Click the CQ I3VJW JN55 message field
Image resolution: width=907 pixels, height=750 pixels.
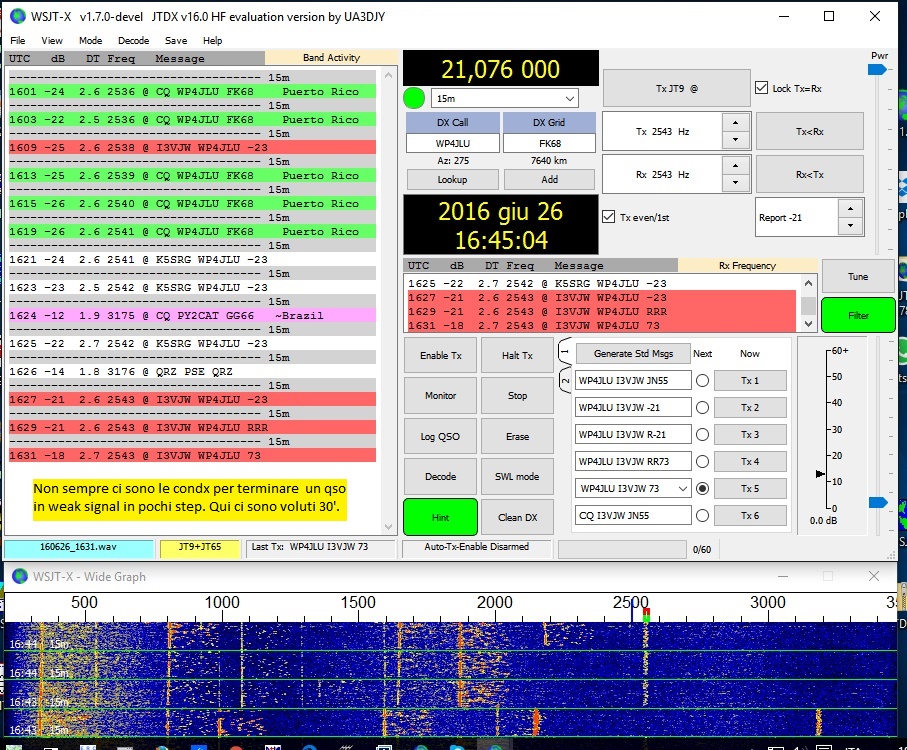coord(633,515)
